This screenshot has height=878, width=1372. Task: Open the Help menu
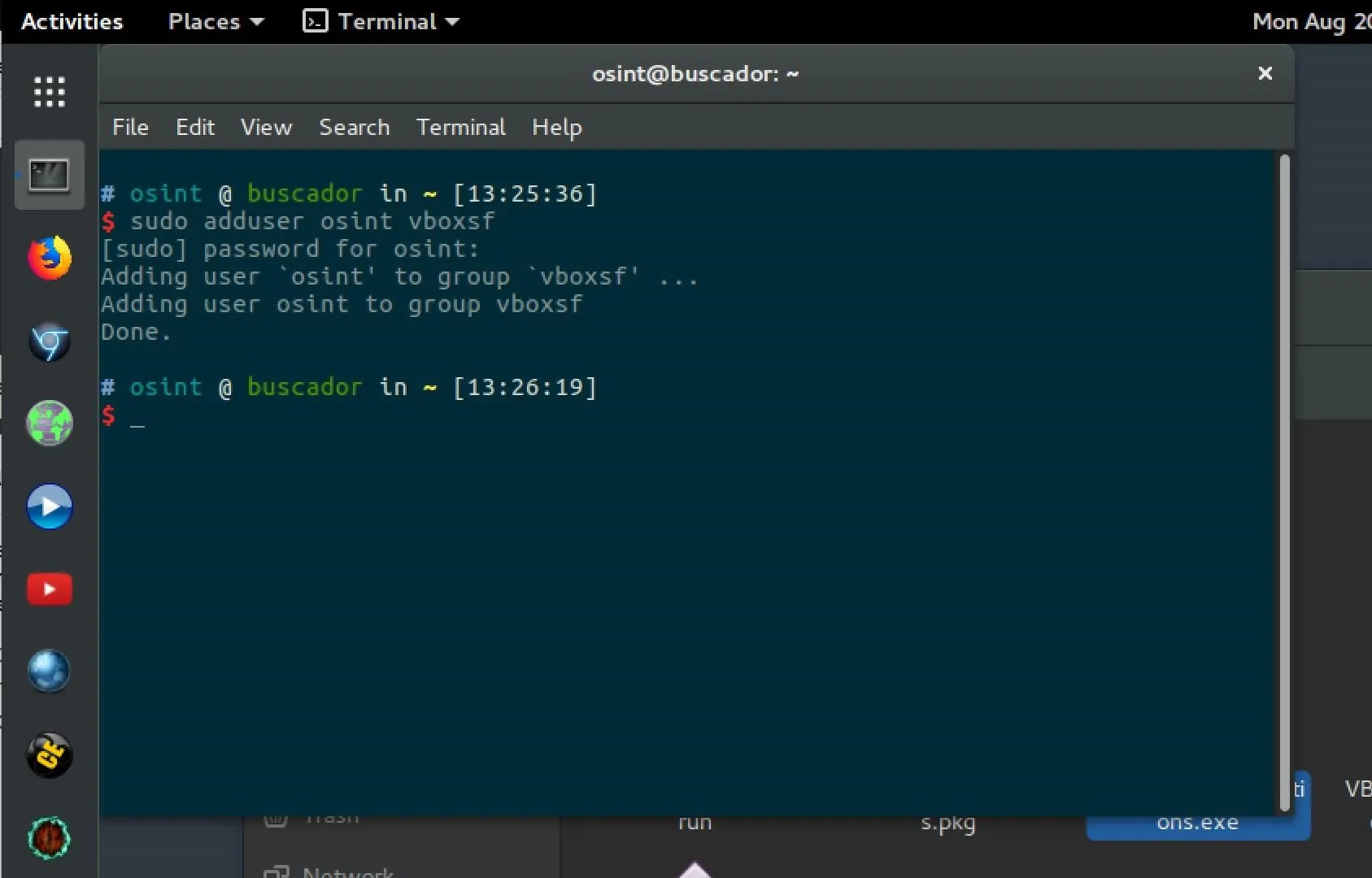(557, 128)
